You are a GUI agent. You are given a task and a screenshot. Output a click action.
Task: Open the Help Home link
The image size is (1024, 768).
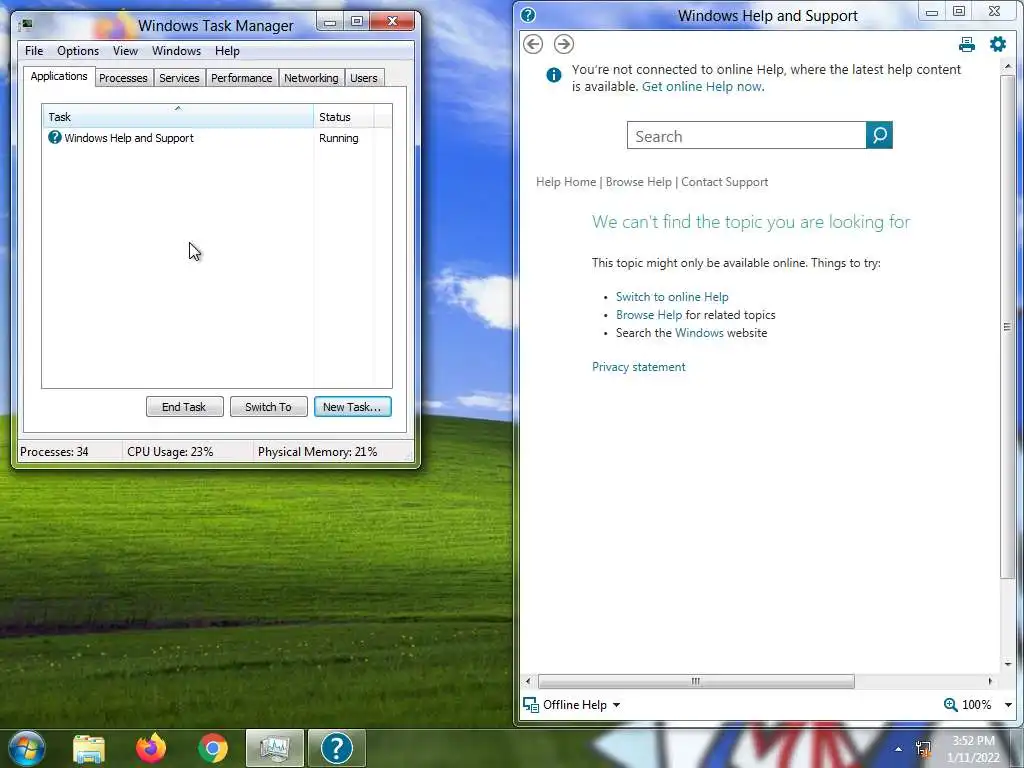[566, 182]
